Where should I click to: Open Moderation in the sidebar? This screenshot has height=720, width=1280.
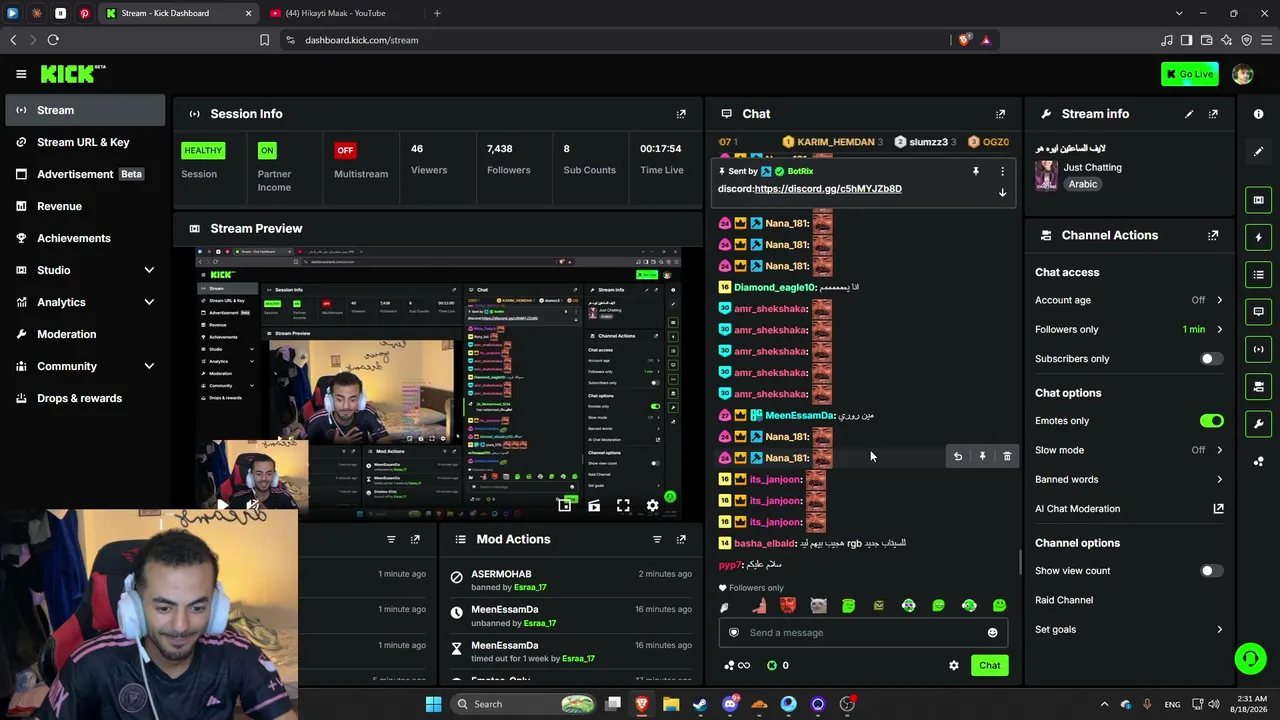tap(86, 334)
